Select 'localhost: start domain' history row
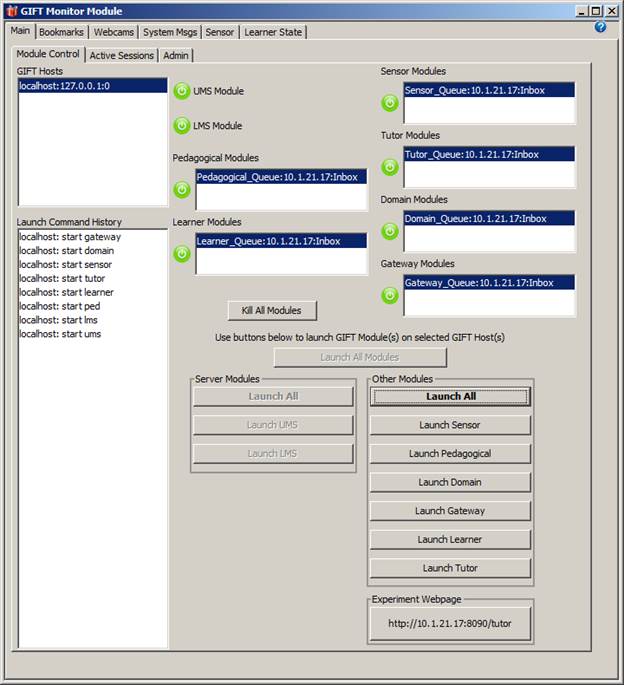This screenshot has height=685, width=624. 93,251
